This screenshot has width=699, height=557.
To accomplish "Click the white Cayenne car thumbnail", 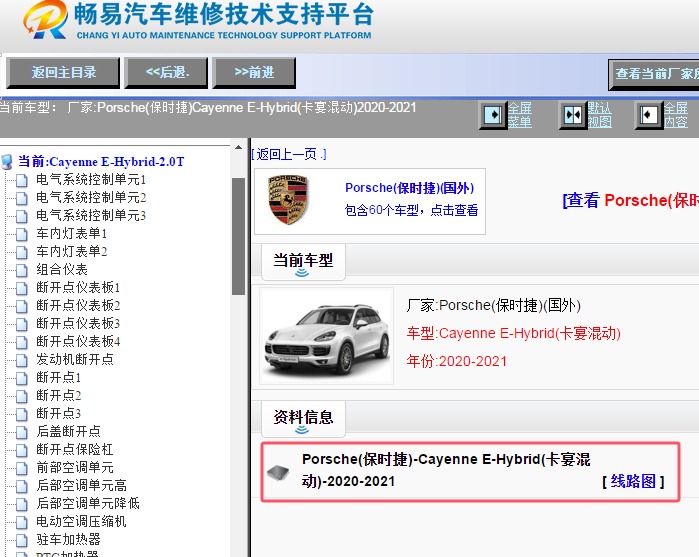I will (x=326, y=336).
